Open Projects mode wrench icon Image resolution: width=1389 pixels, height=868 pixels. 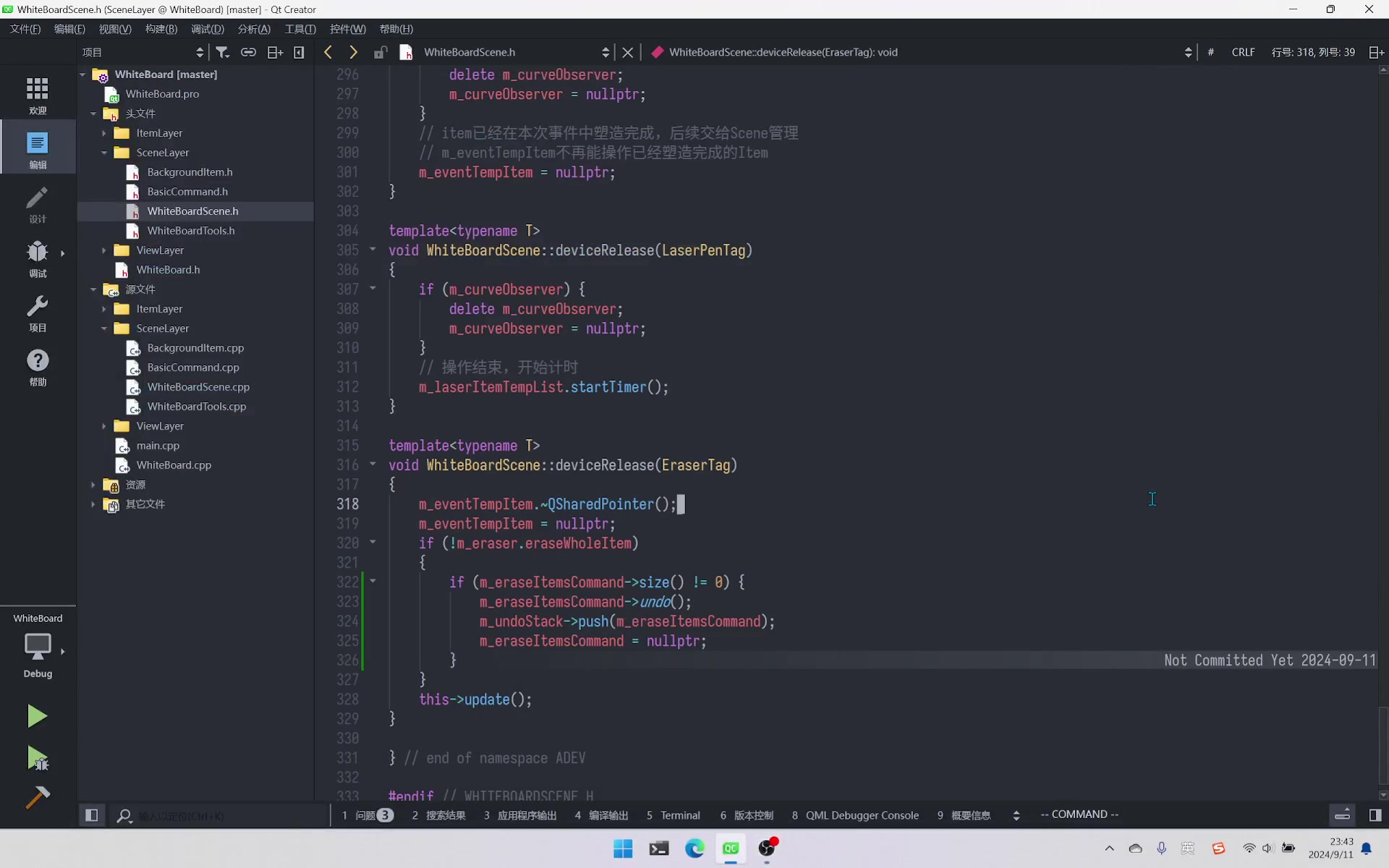38,312
